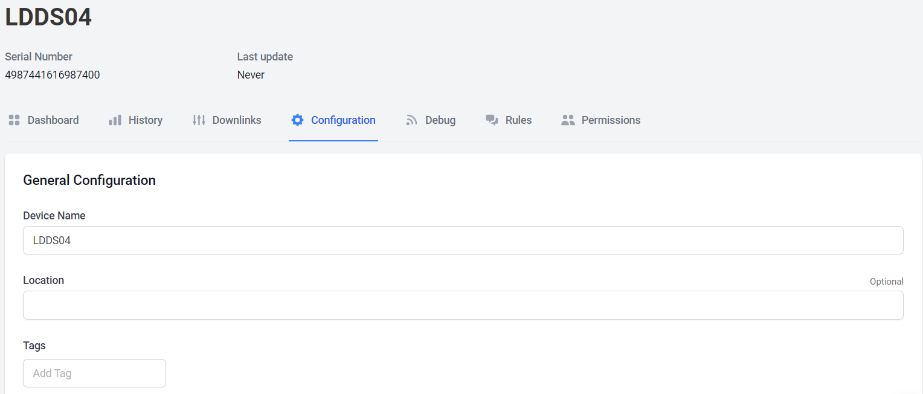Viewport: 923px width, 394px height.
Task: Click into the Location input field
Action: coord(463,305)
